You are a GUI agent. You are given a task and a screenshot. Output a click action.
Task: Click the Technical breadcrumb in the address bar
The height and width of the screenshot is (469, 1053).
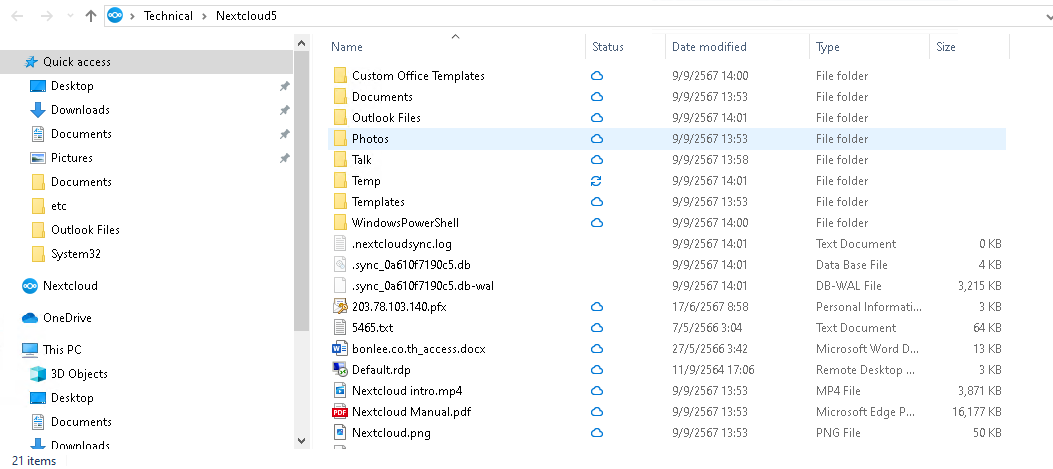coord(168,16)
